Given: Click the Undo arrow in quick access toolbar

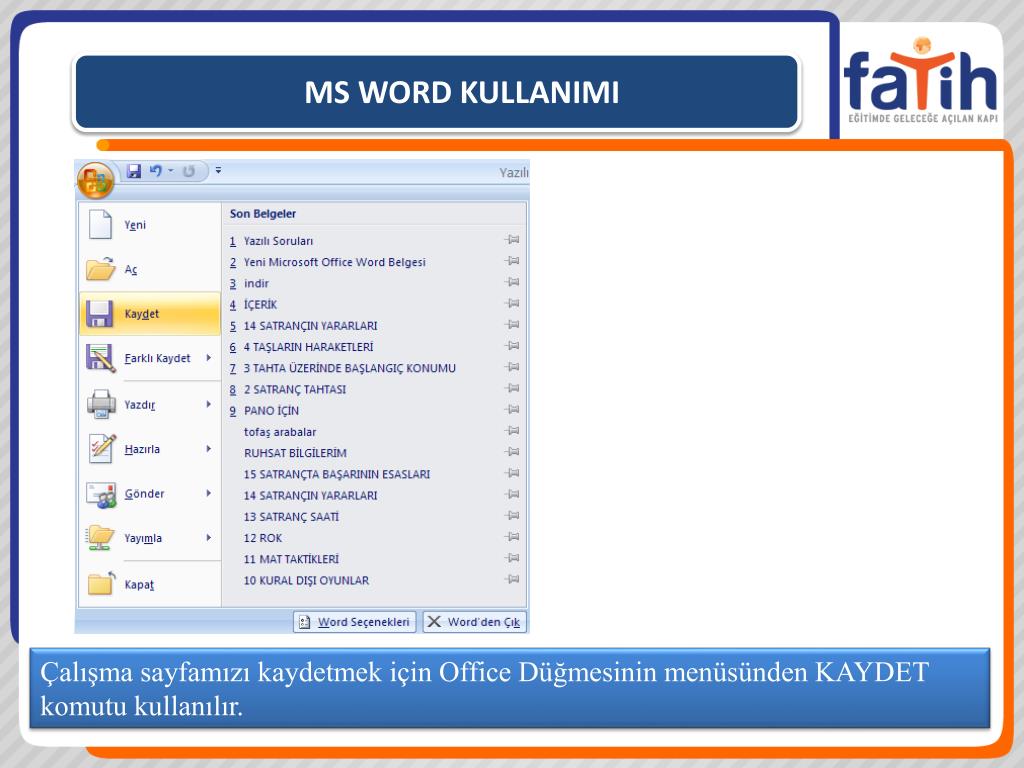Looking at the screenshot, I should pyautogui.click(x=155, y=171).
